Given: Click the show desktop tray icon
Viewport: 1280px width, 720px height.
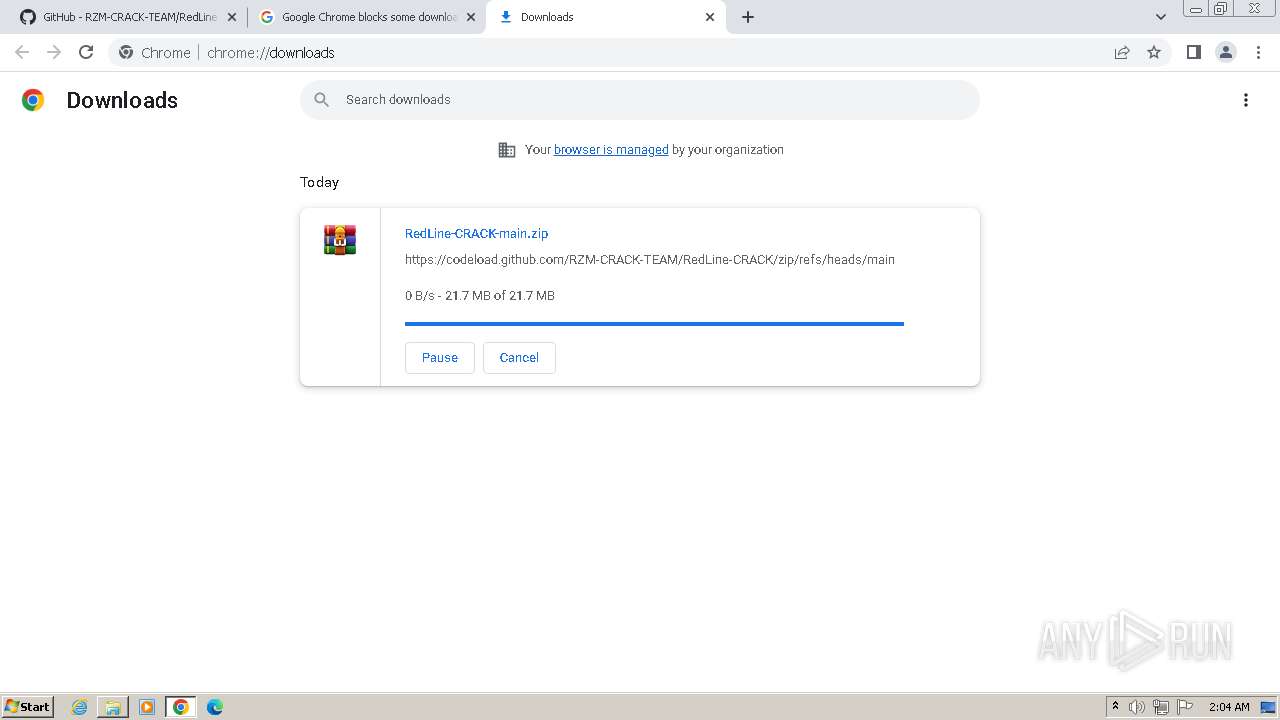Looking at the screenshot, I should [1268, 707].
